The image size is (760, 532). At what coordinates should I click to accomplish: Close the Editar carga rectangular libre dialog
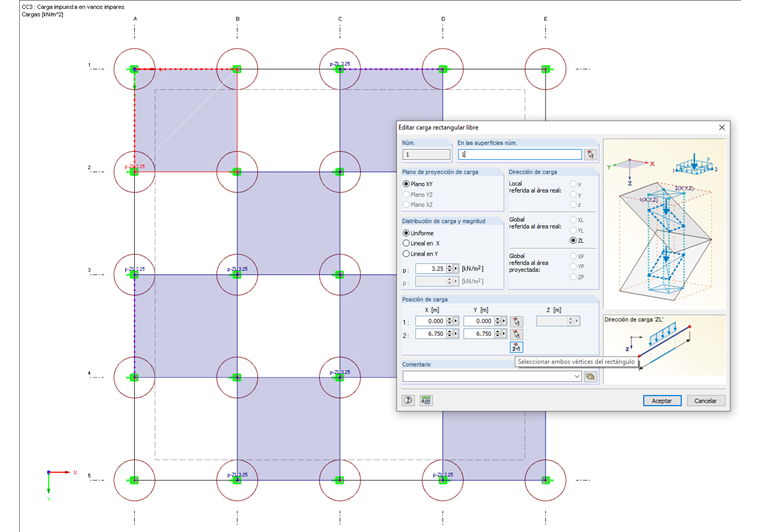pyautogui.click(x=722, y=127)
